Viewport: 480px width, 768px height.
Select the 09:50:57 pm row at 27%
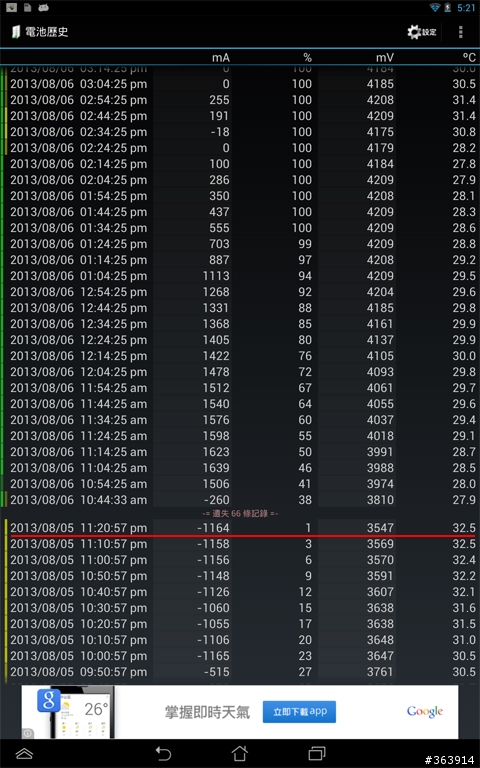pyautogui.click(x=240, y=672)
